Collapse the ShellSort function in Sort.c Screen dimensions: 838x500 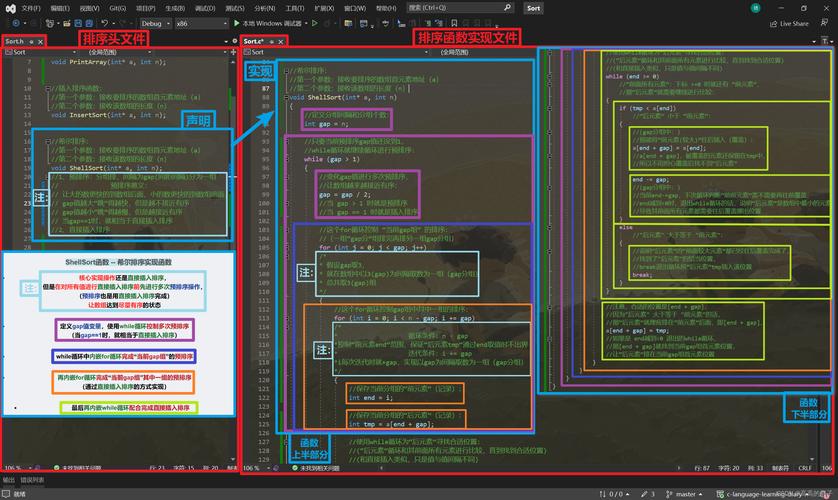(x=286, y=97)
